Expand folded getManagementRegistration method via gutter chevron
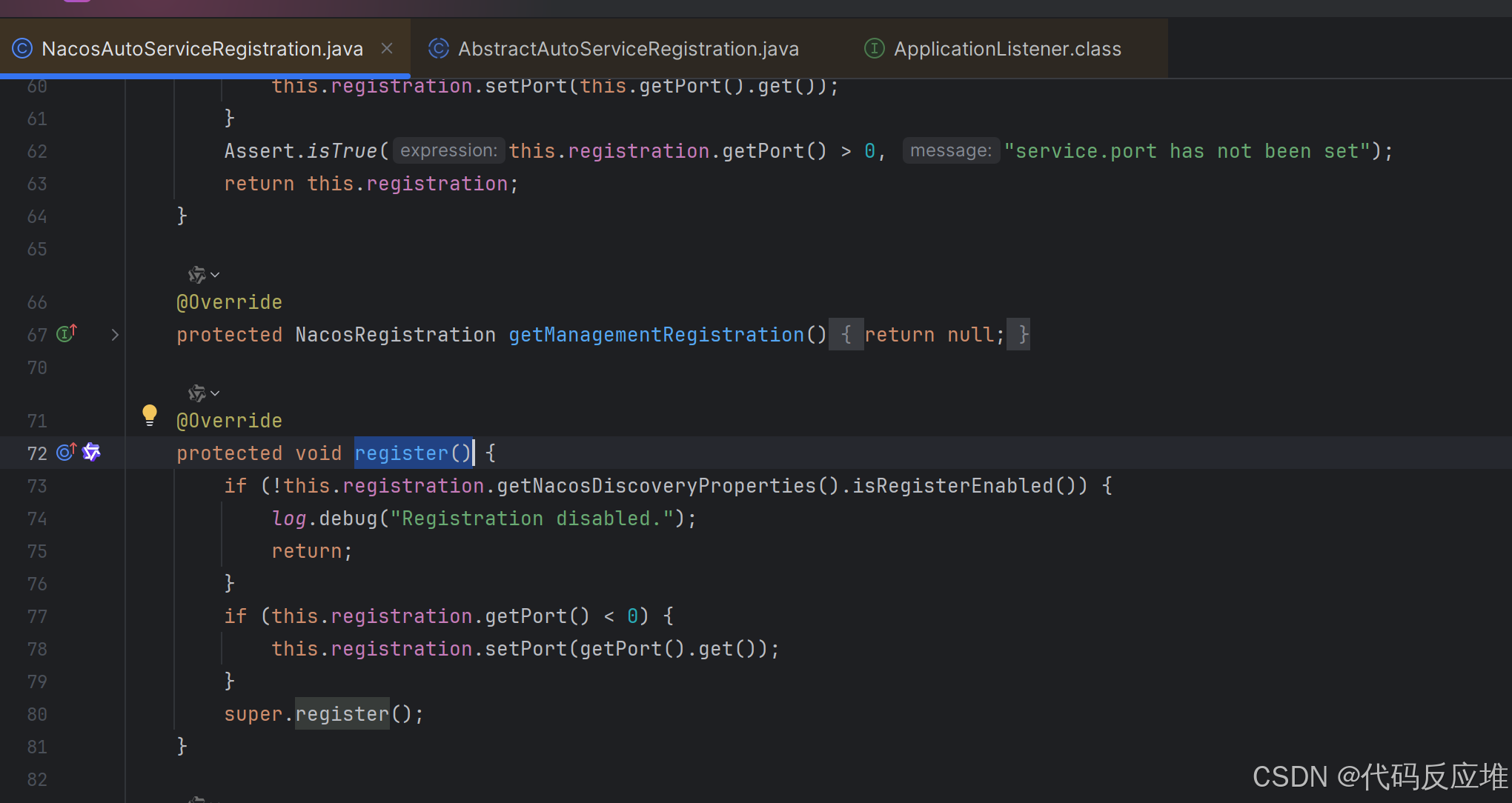The height and width of the screenshot is (803, 1512). point(115,335)
